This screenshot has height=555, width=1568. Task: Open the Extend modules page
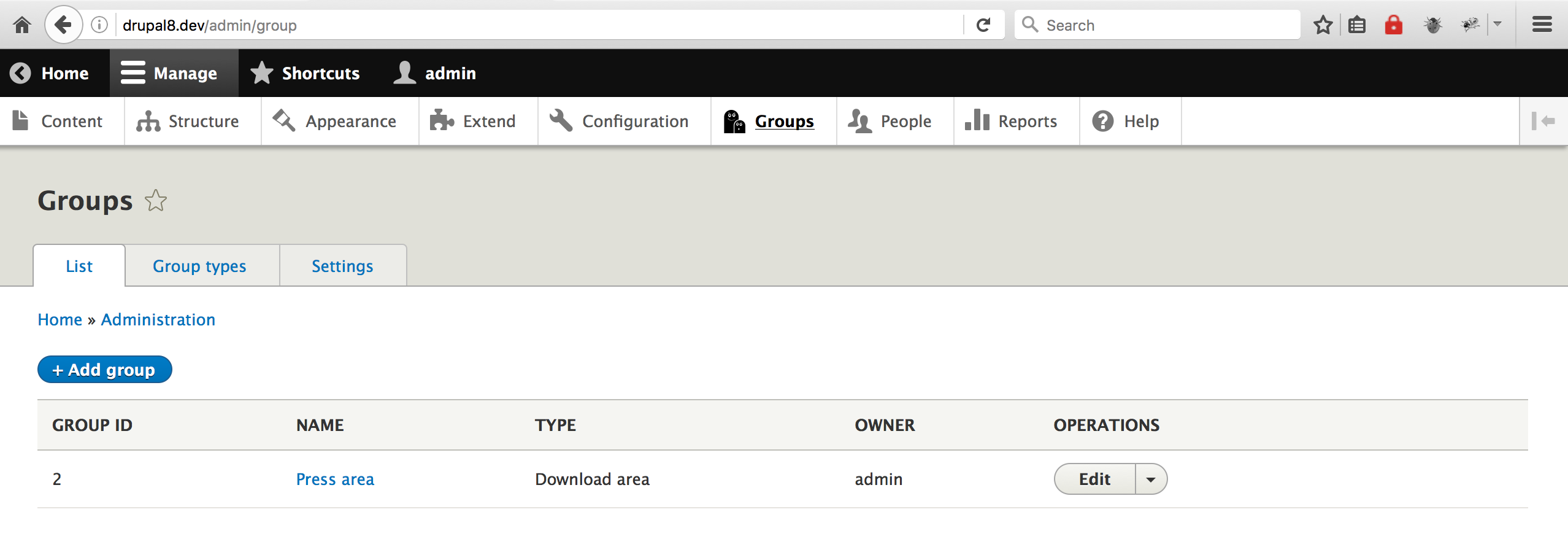478,121
